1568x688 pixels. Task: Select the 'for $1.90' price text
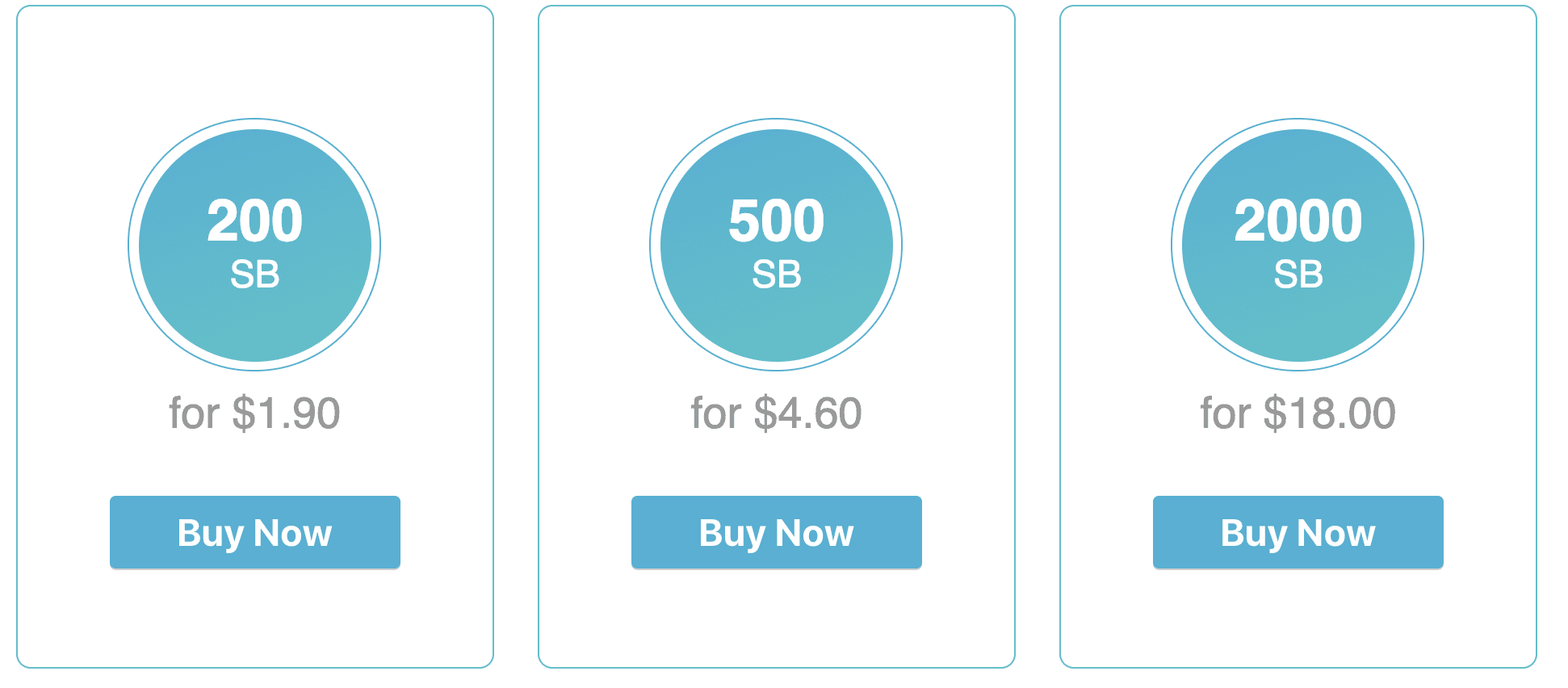click(254, 413)
